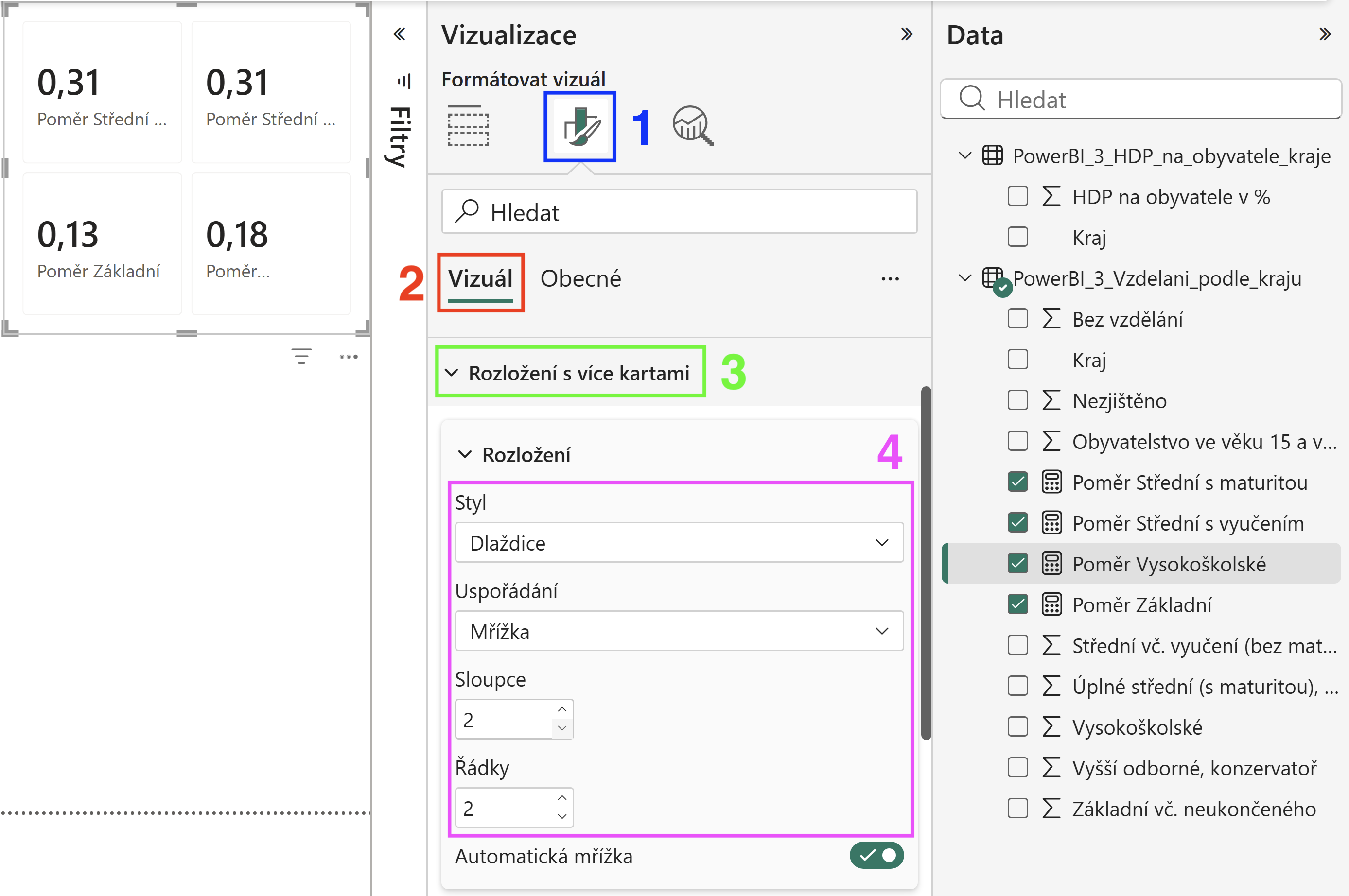Viewport: 1349px width, 896px height.
Task: Open the Styl dropdown showing Dlaždice
Action: tap(679, 542)
